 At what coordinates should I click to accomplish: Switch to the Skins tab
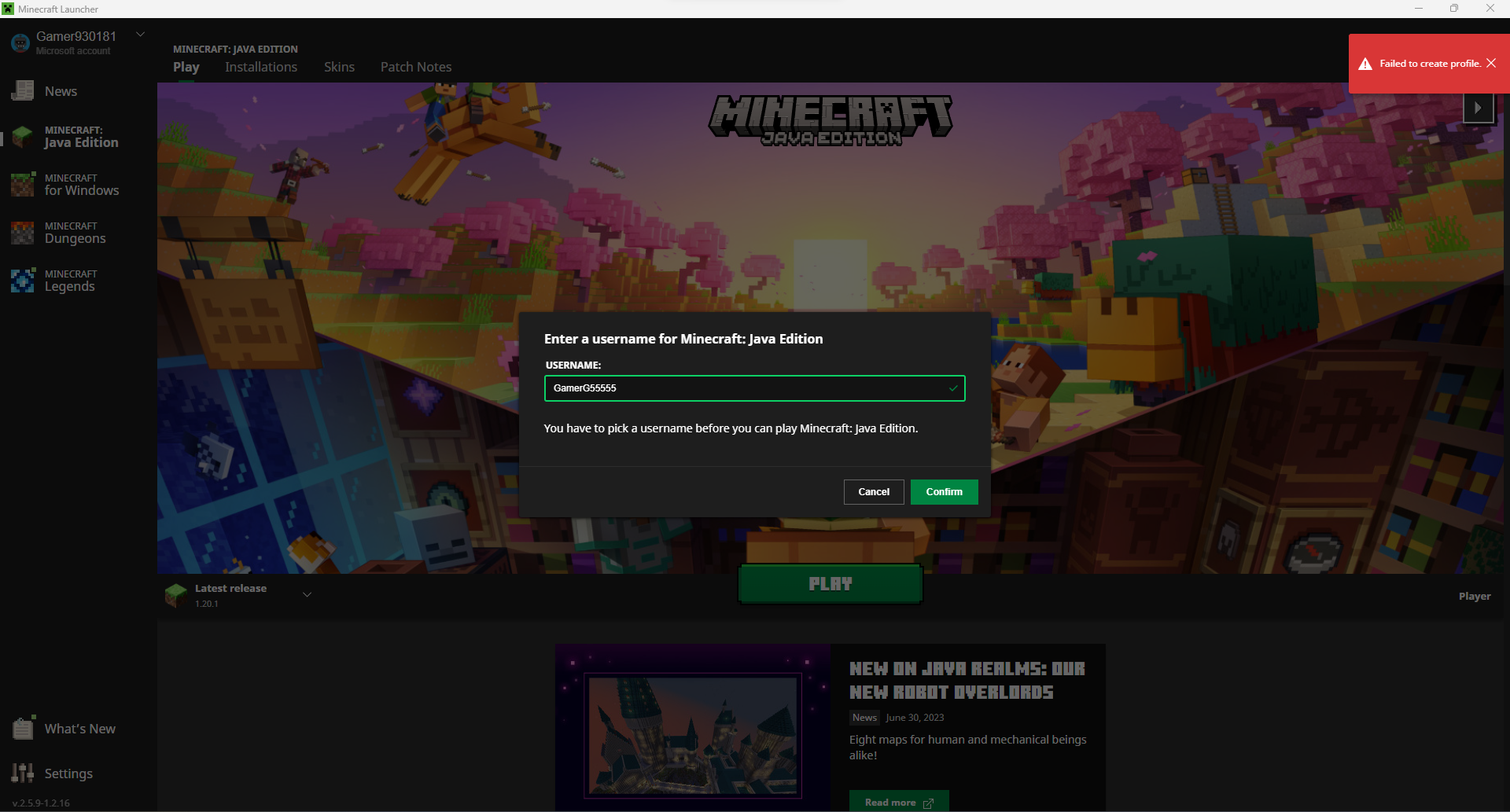click(x=339, y=67)
